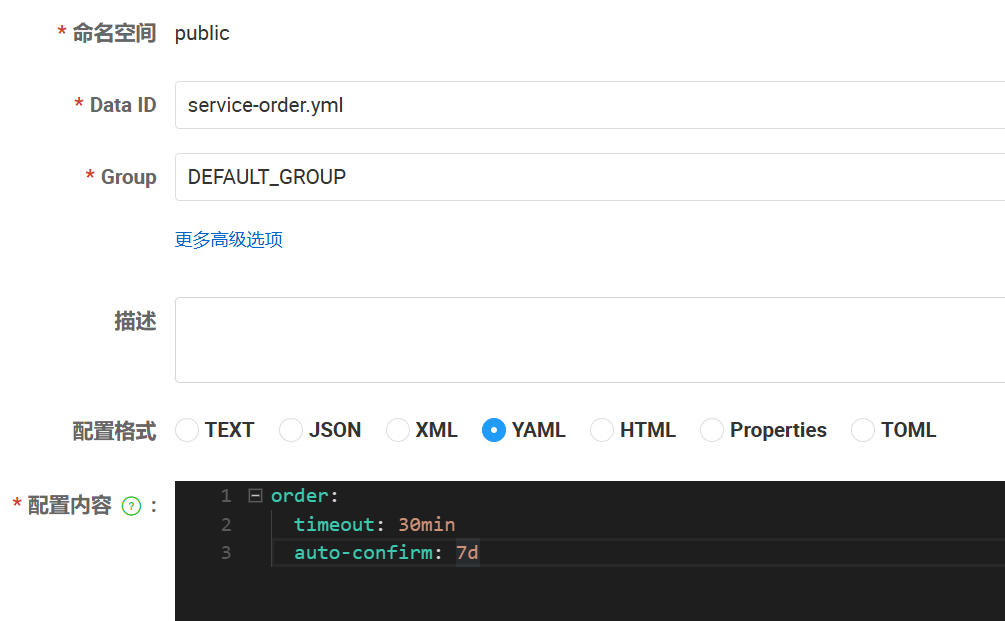Click the '7d' value in the editor

(x=467, y=552)
